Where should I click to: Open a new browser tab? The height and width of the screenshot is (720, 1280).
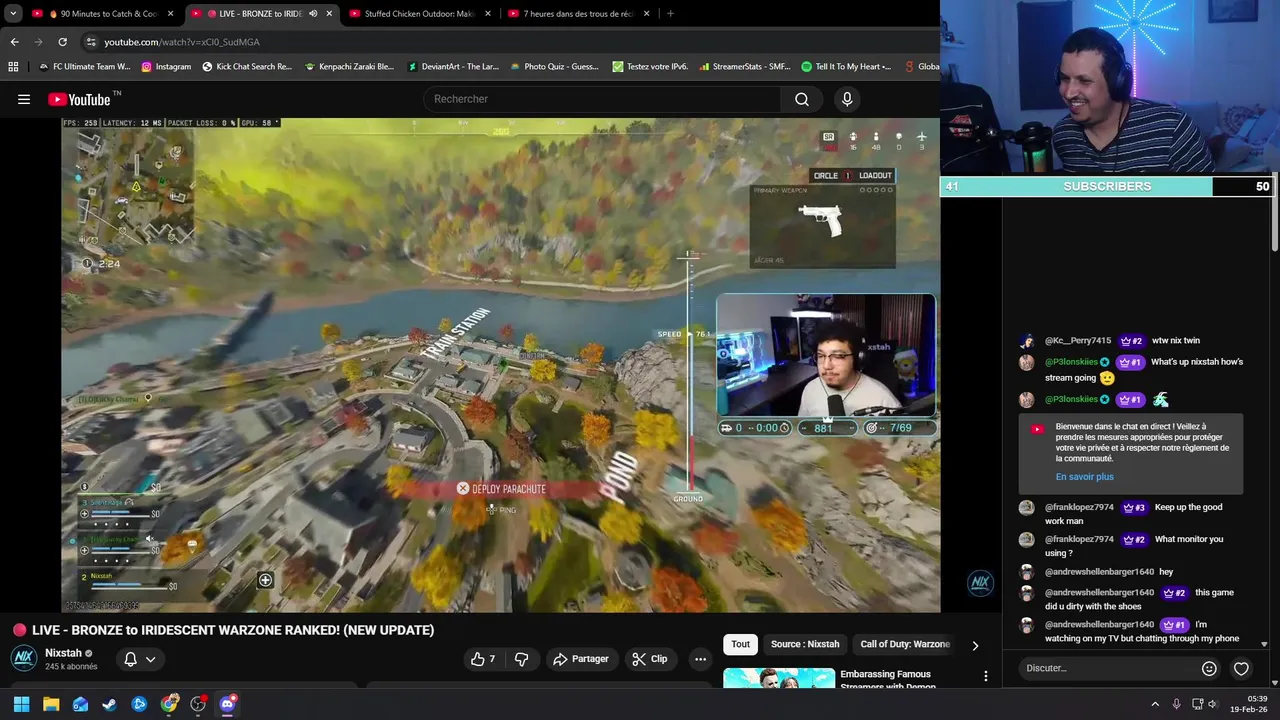click(x=670, y=14)
